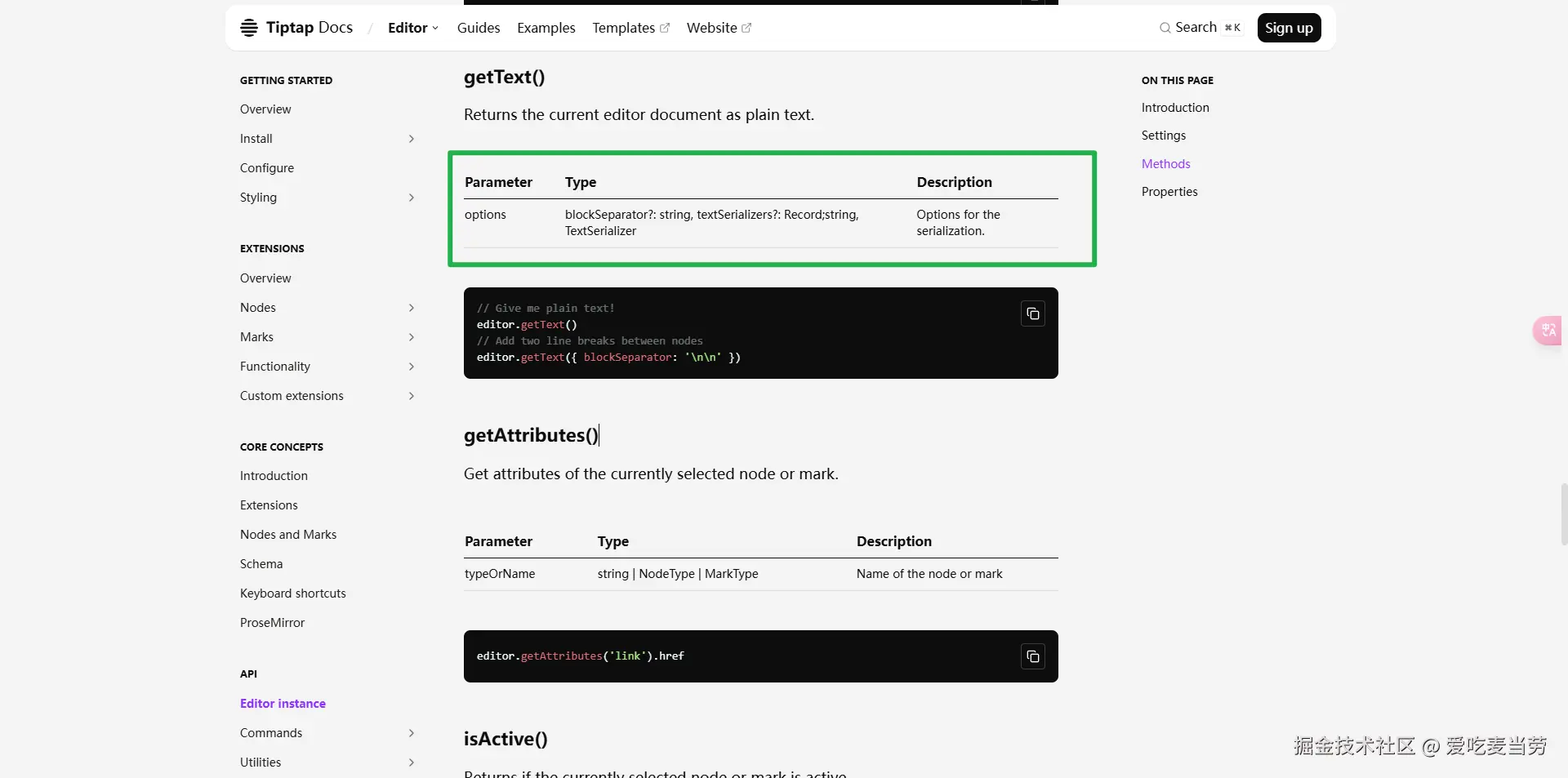Expand the Commands sidebar section
The height and width of the screenshot is (778, 1568).
412,733
